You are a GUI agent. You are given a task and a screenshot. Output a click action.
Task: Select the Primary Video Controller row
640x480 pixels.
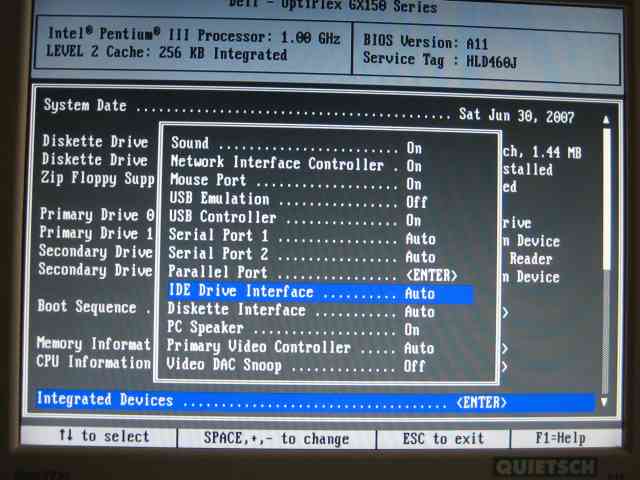coord(300,347)
